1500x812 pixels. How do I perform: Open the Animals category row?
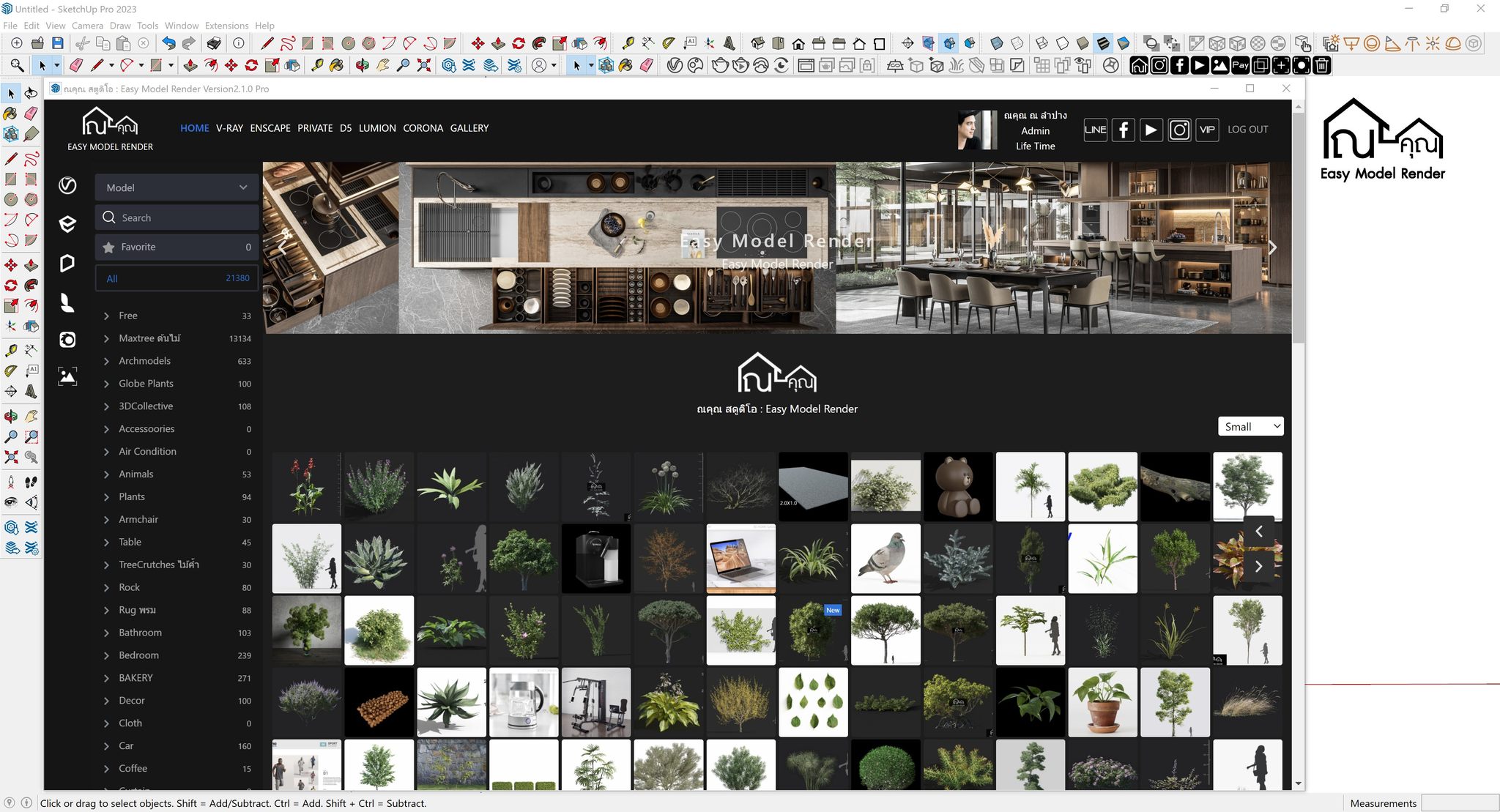(177, 474)
